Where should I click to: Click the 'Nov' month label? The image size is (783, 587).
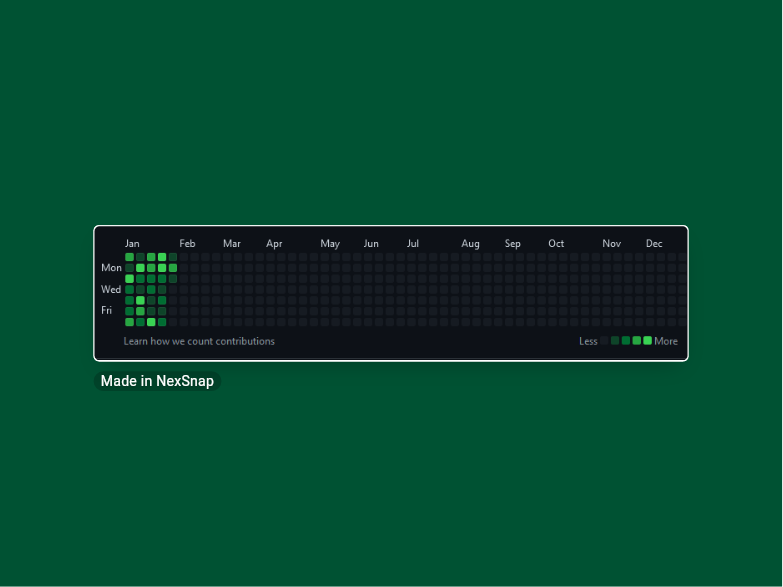612,243
